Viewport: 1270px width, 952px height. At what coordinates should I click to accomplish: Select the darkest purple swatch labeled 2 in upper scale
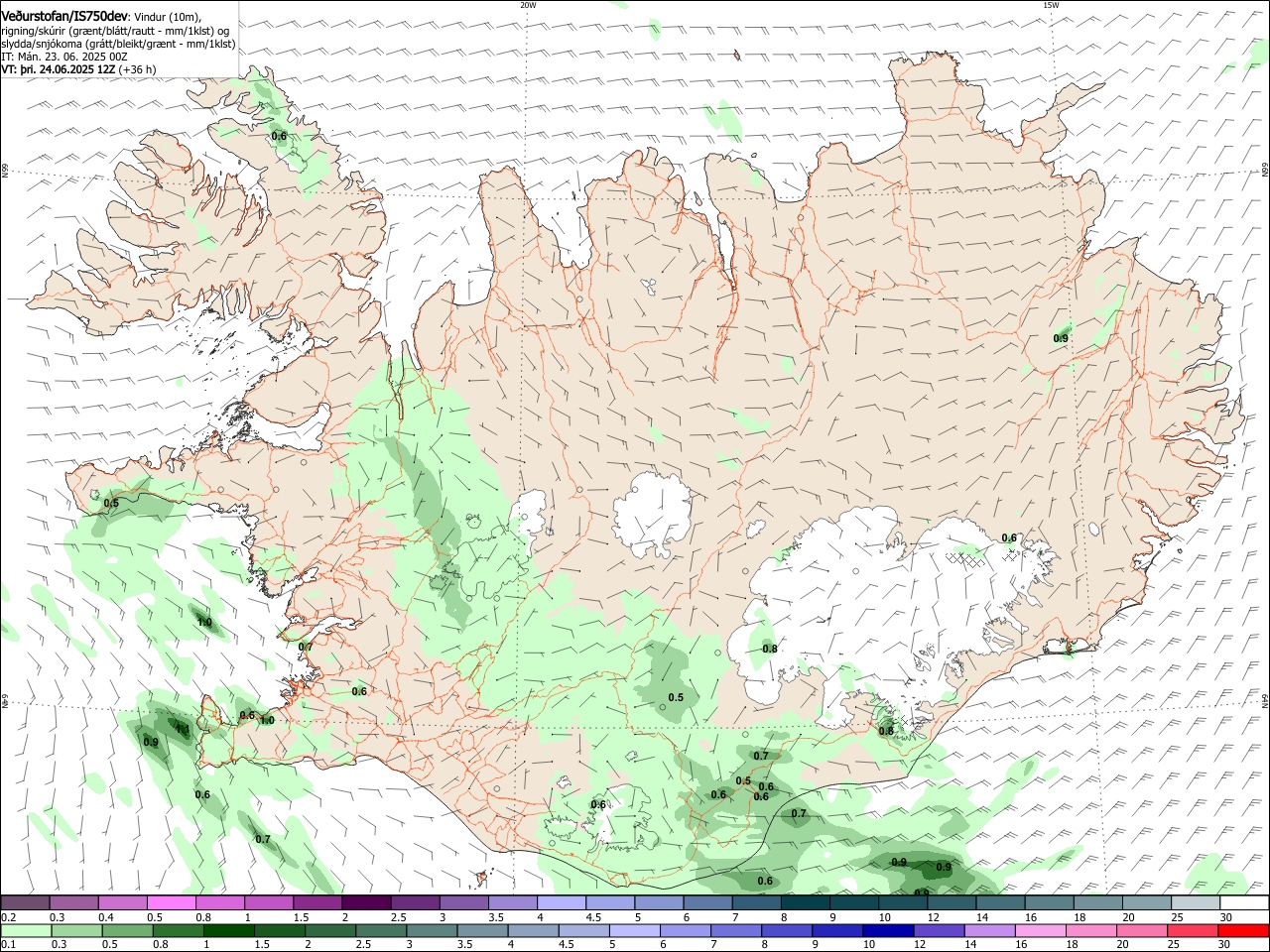tap(366, 903)
